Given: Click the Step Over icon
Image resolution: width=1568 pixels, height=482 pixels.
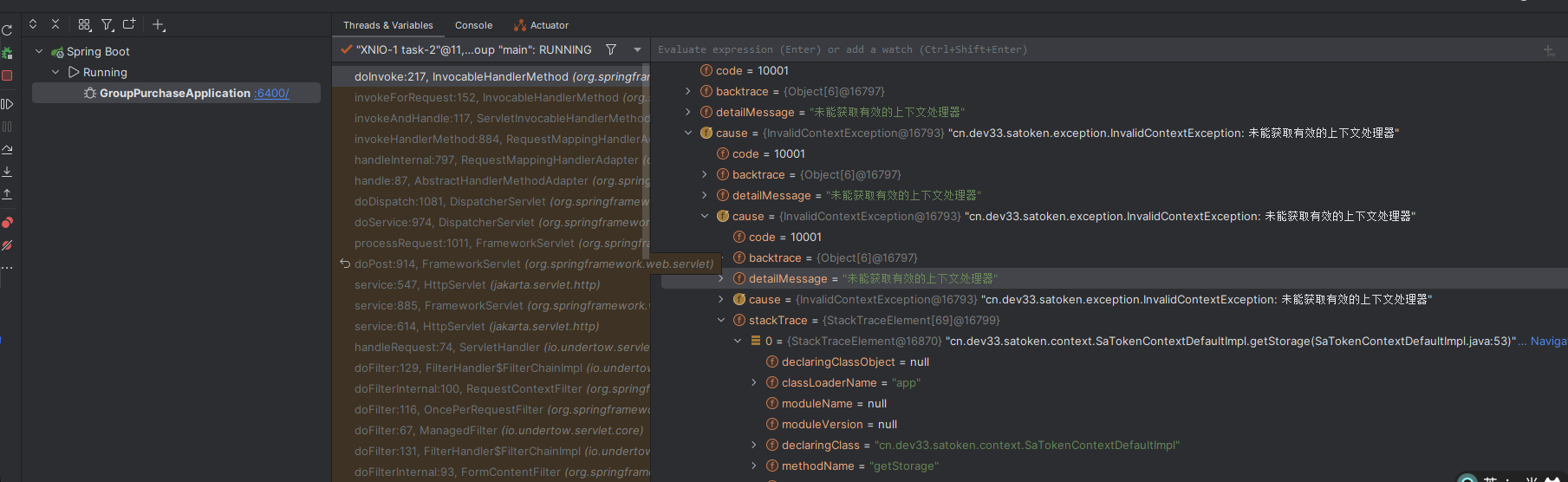Looking at the screenshot, I should coord(7,149).
